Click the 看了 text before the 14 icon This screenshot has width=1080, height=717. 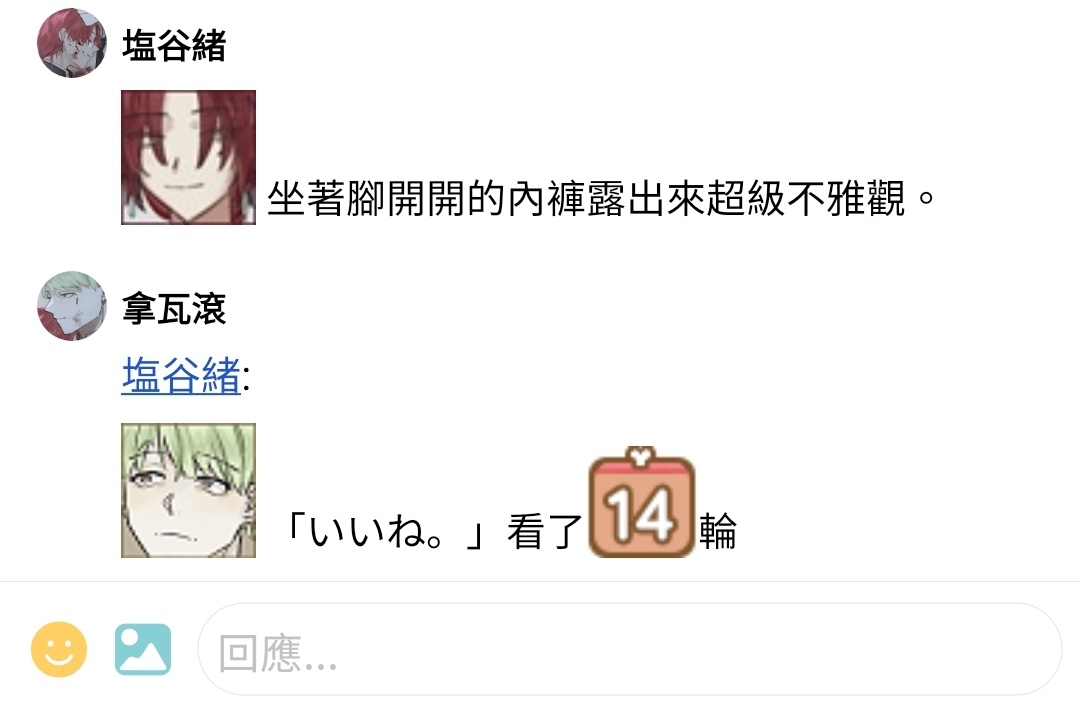[x=546, y=532]
